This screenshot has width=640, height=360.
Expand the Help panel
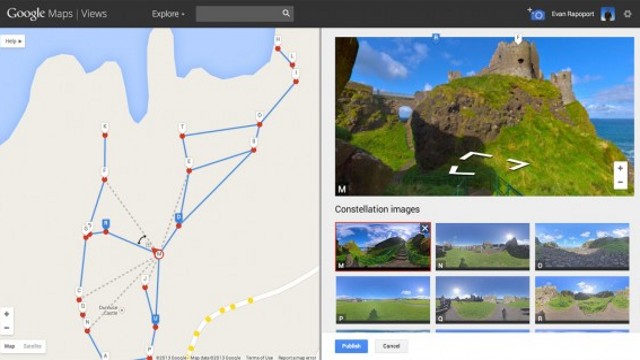[x=13, y=41]
